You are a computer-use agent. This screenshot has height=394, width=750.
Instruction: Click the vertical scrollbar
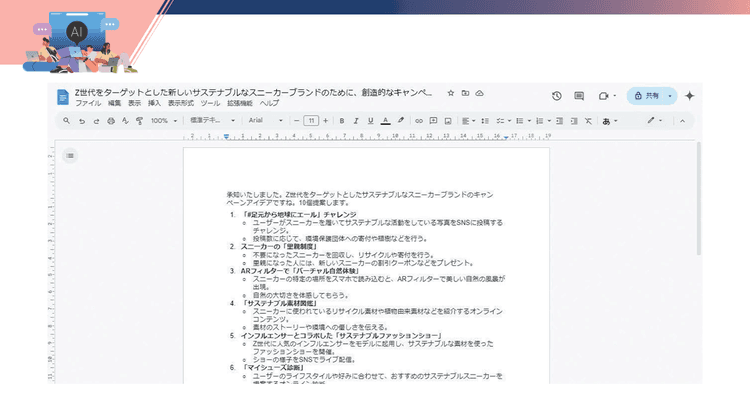pyautogui.click(x=698, y=198)
